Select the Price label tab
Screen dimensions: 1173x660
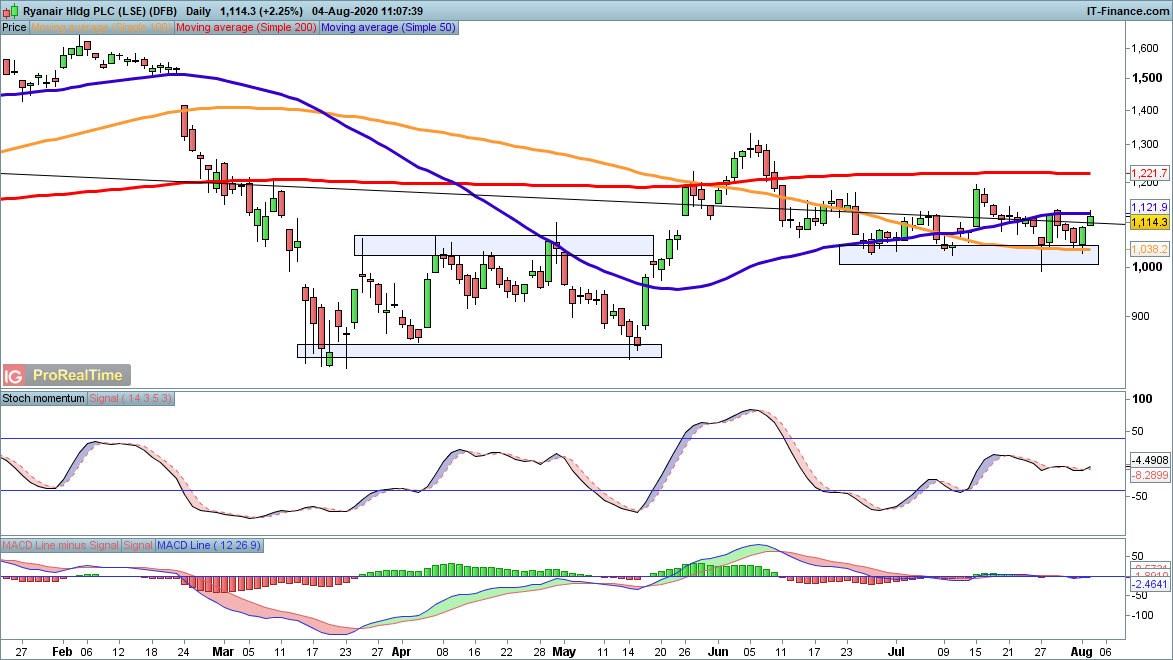click(14, 28)
